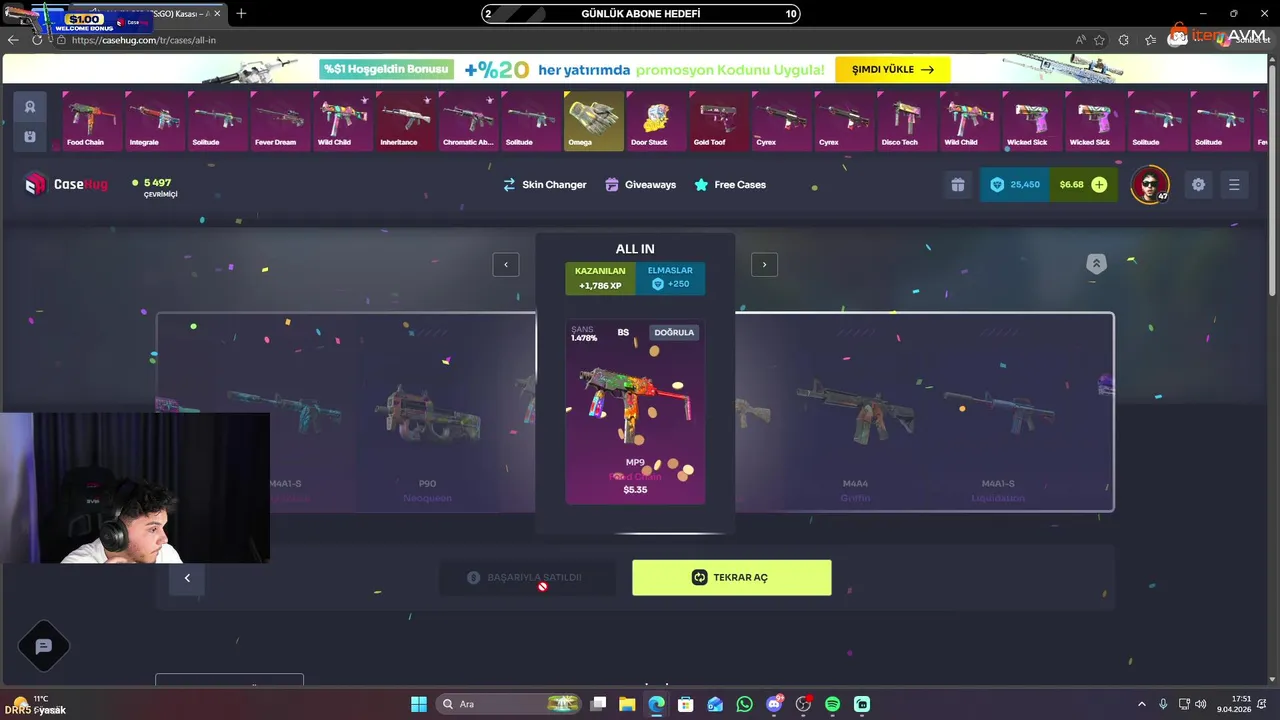Open Disco Tech drop in live feed

[907, 121]
